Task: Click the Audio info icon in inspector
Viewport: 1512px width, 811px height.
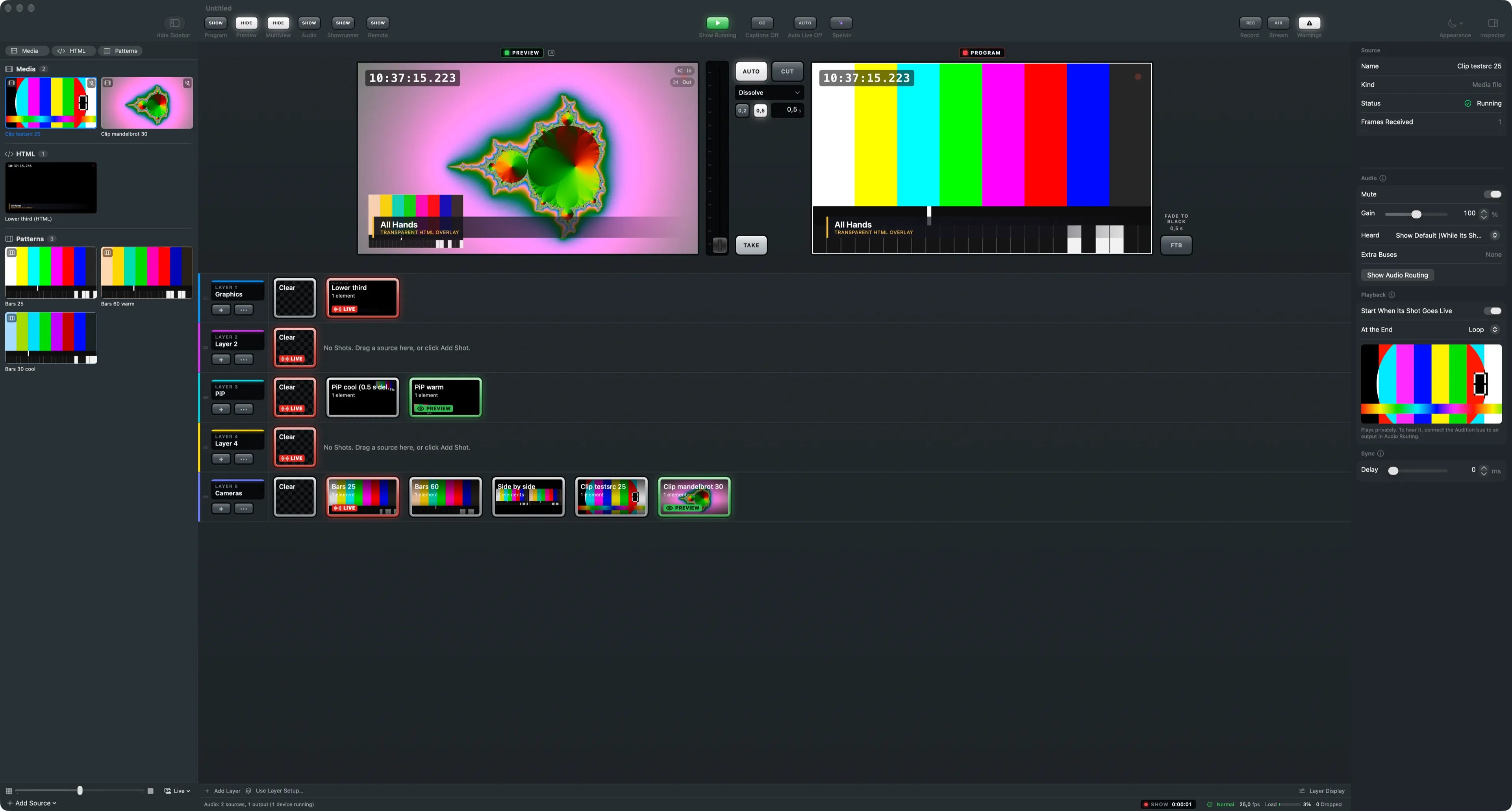Action: (x=1382, y=178)
